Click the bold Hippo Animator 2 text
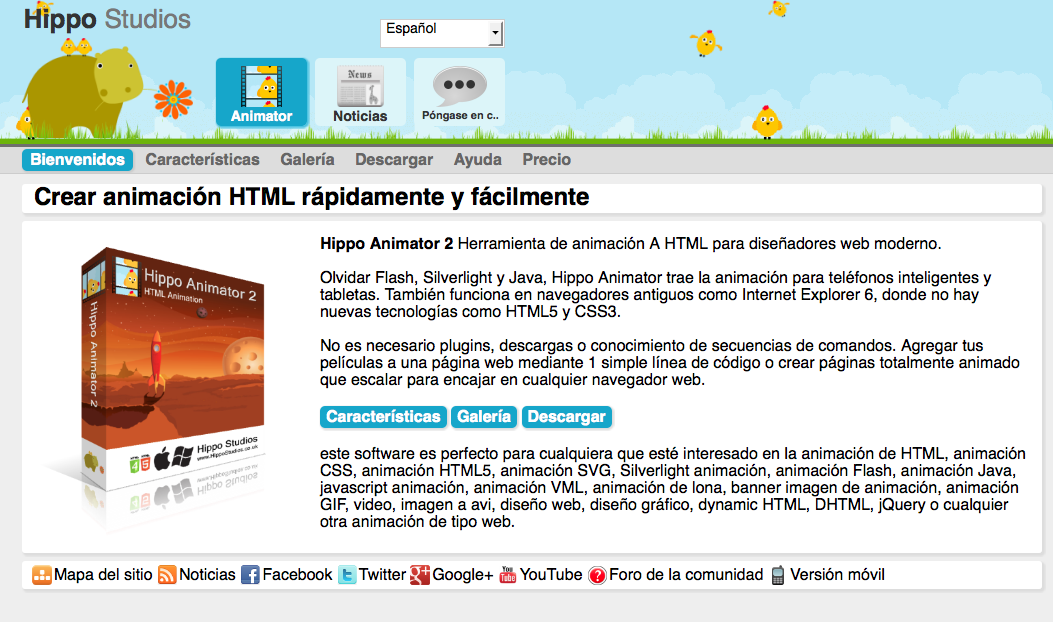Screen dimensions: 1053x622 (386, 244)
